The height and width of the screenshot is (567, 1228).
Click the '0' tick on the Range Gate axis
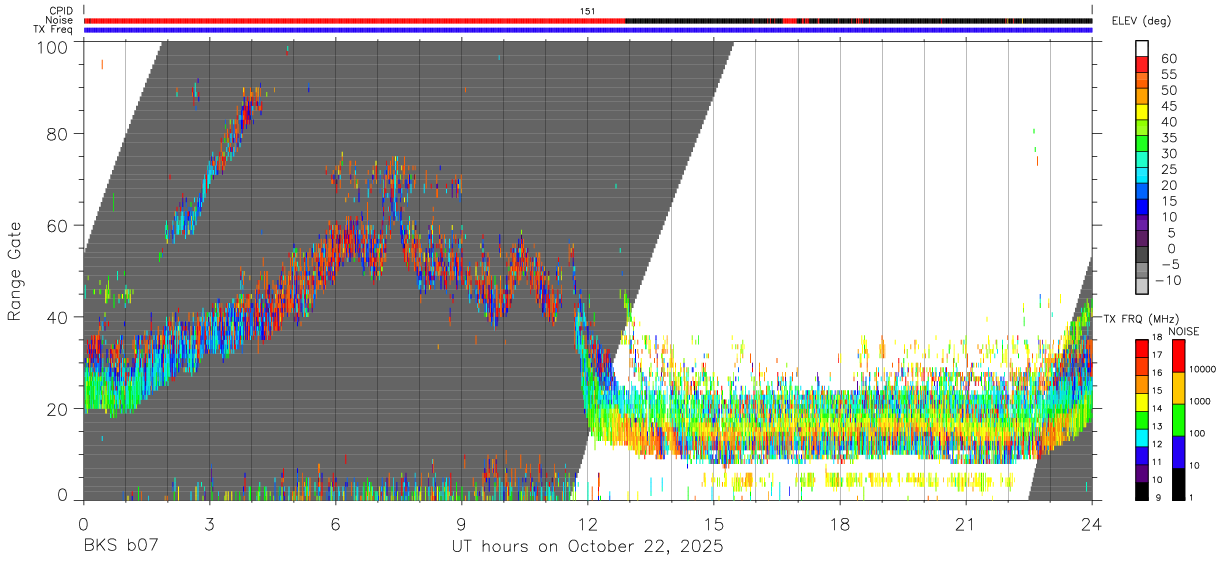pyautogui.click(x=63, y=496)
